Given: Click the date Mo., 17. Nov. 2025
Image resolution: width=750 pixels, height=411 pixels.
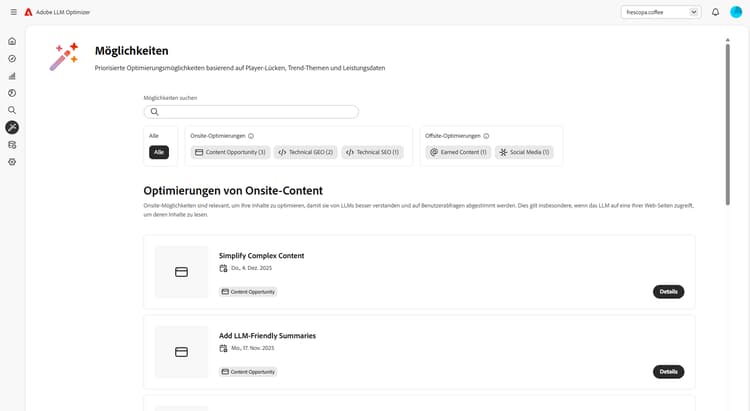Looking at the screenshot, I should [253, 348].
